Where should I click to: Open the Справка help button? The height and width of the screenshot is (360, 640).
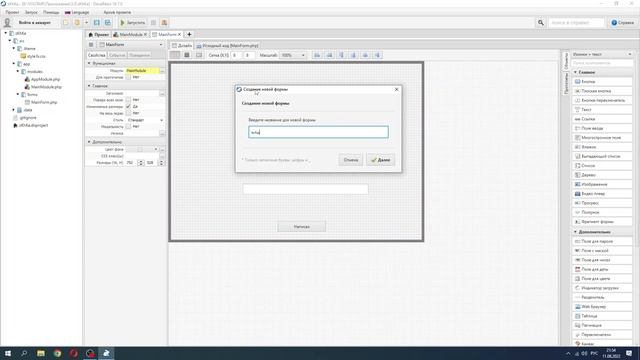click(622, 22)
